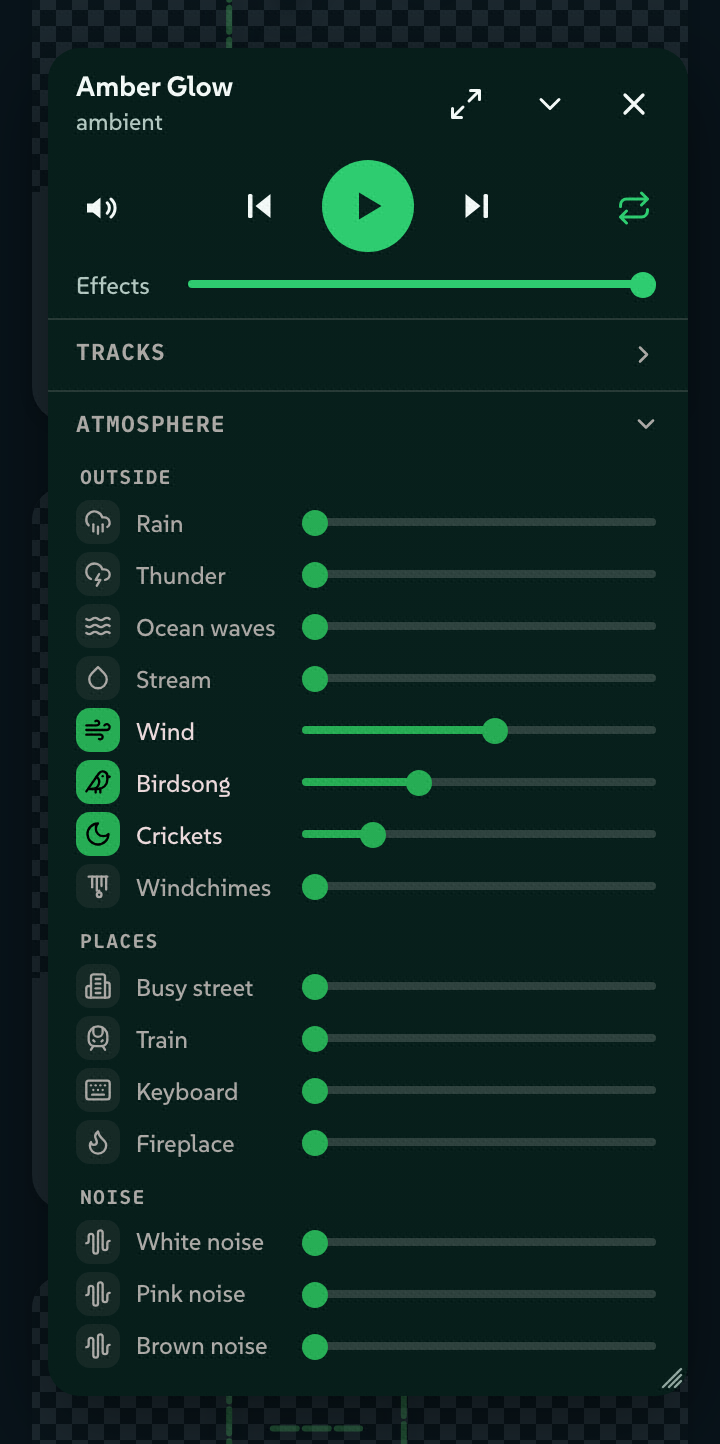Viewport: 720px width, 1444px height.
Task: Set Keyboard volume on its slider
Action: [x=479, y=1090]
